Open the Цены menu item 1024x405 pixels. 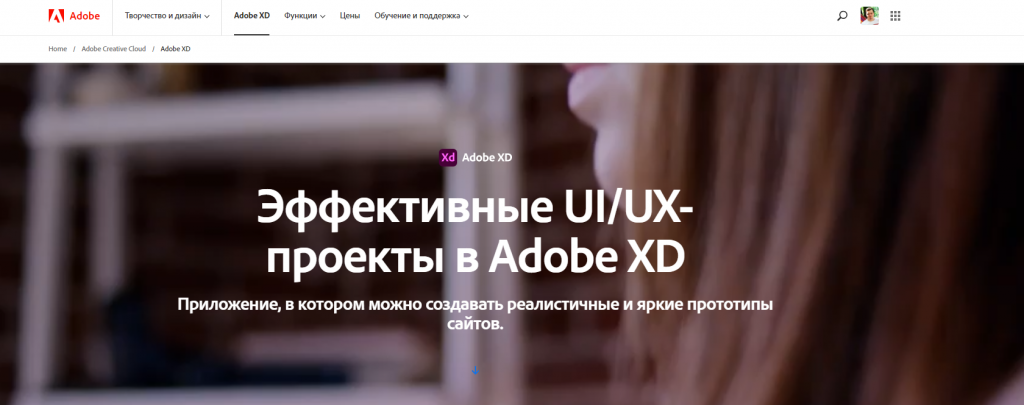point(349,16)
